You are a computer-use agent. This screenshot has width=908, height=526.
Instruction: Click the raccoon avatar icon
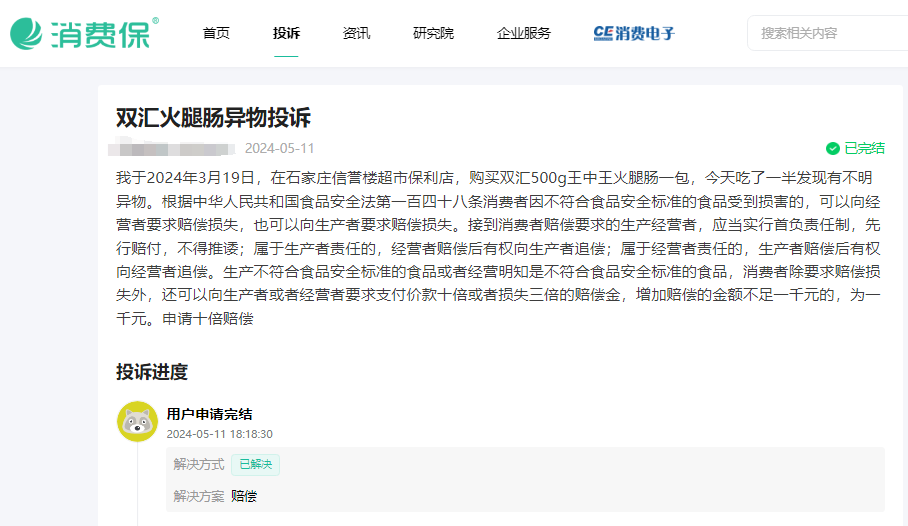pyautogui.click(x=137, y=422)
